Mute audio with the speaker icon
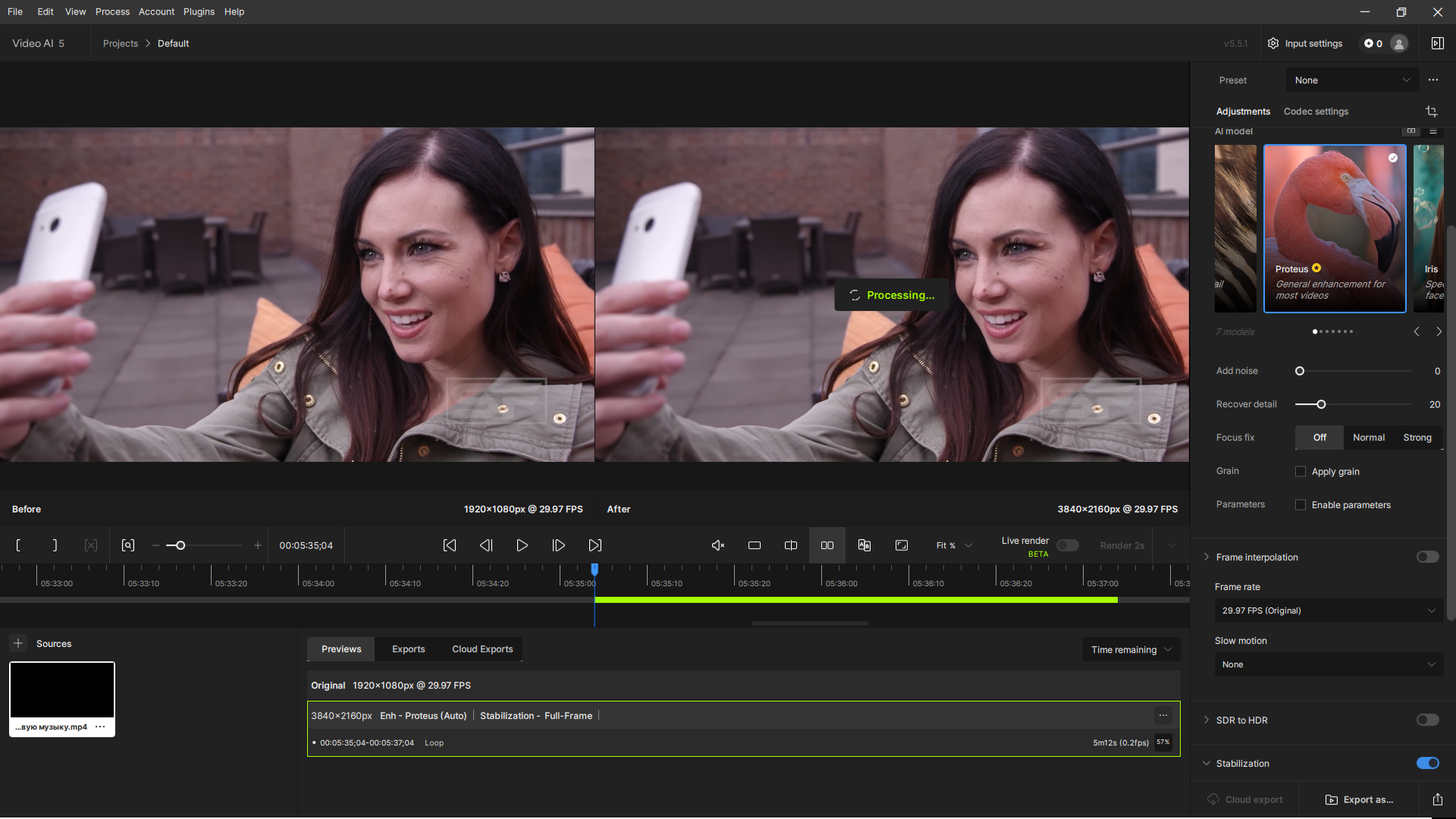The image size is (1456, 819). (x=718, y=545)
